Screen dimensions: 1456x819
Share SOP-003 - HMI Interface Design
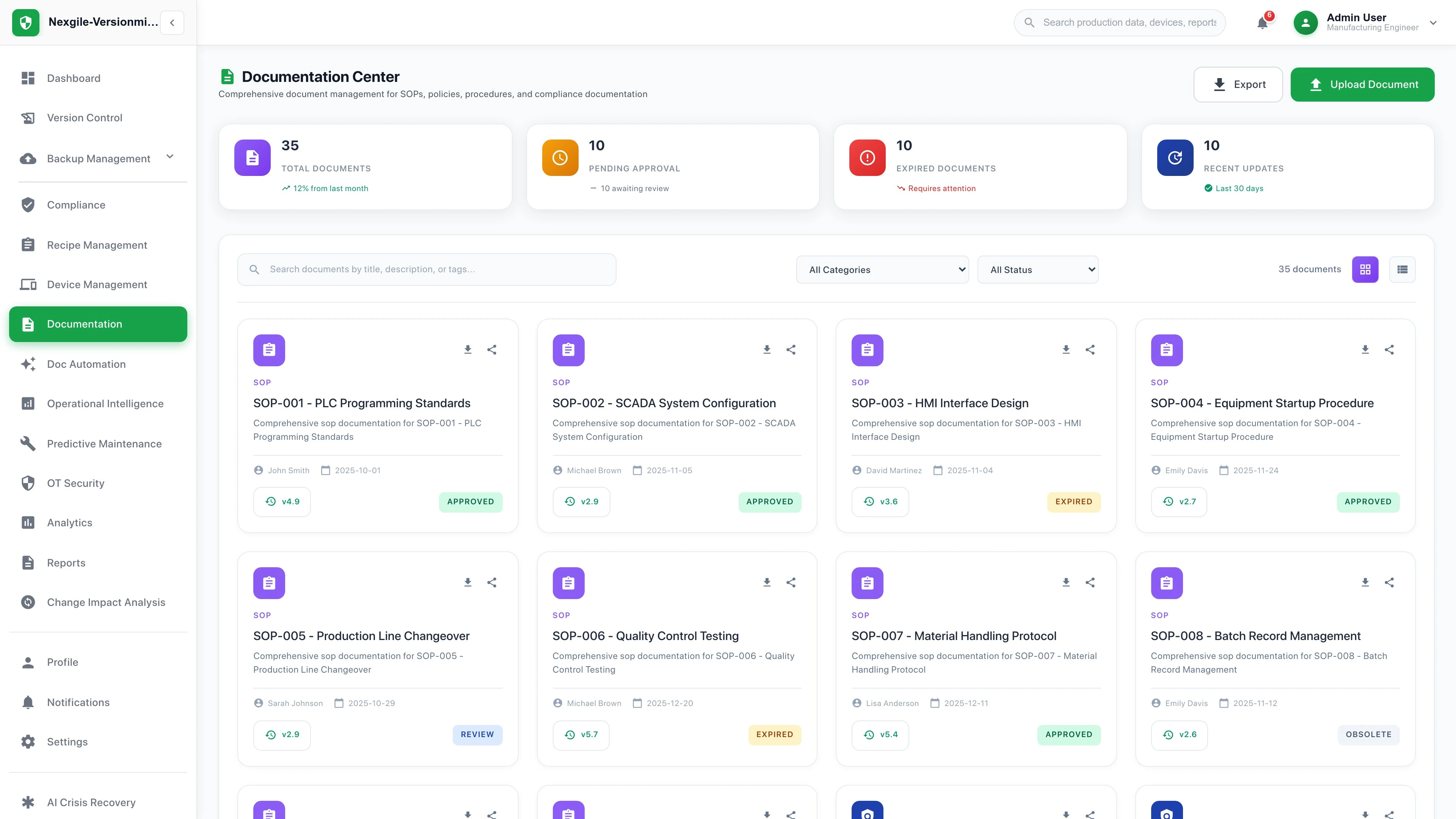pyautogui.click(x=1090, y=349)
